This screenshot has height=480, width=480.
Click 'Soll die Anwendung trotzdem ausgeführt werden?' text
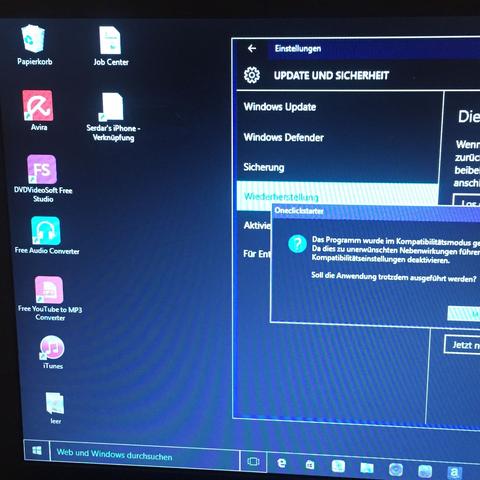pyautogui.click(x=394, y=277)
